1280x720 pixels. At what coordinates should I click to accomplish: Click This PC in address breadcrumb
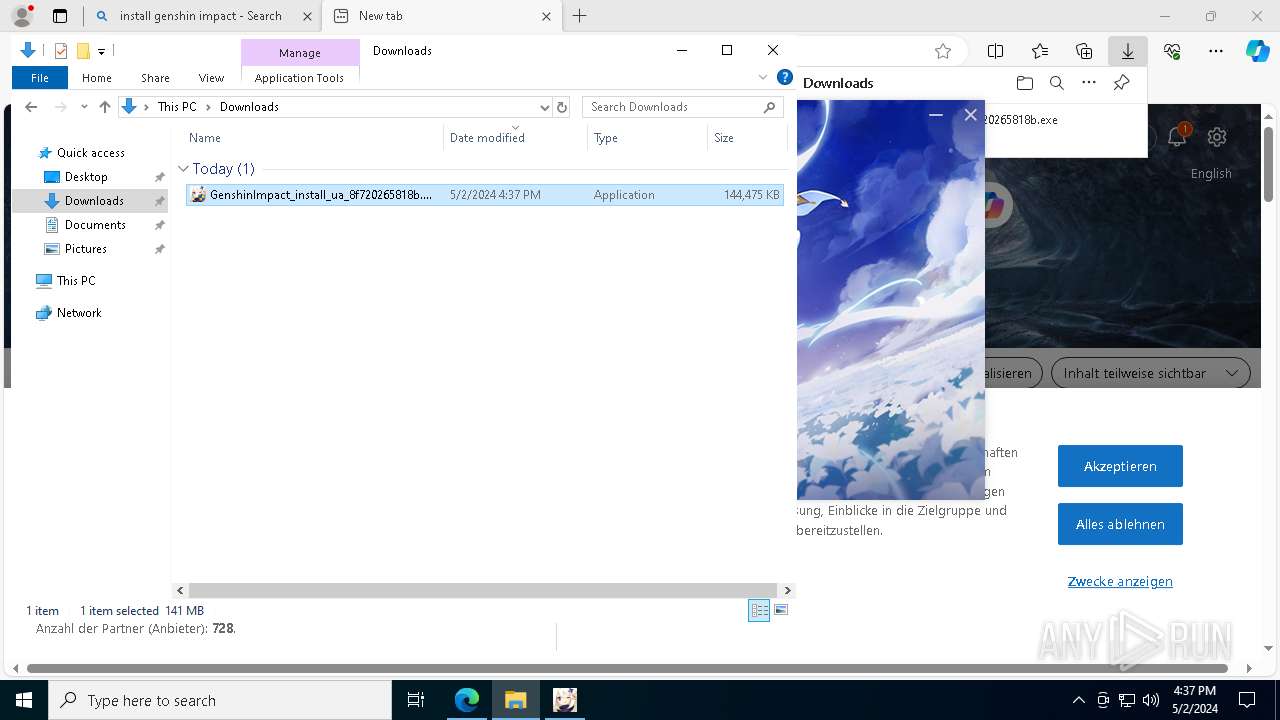177,107
